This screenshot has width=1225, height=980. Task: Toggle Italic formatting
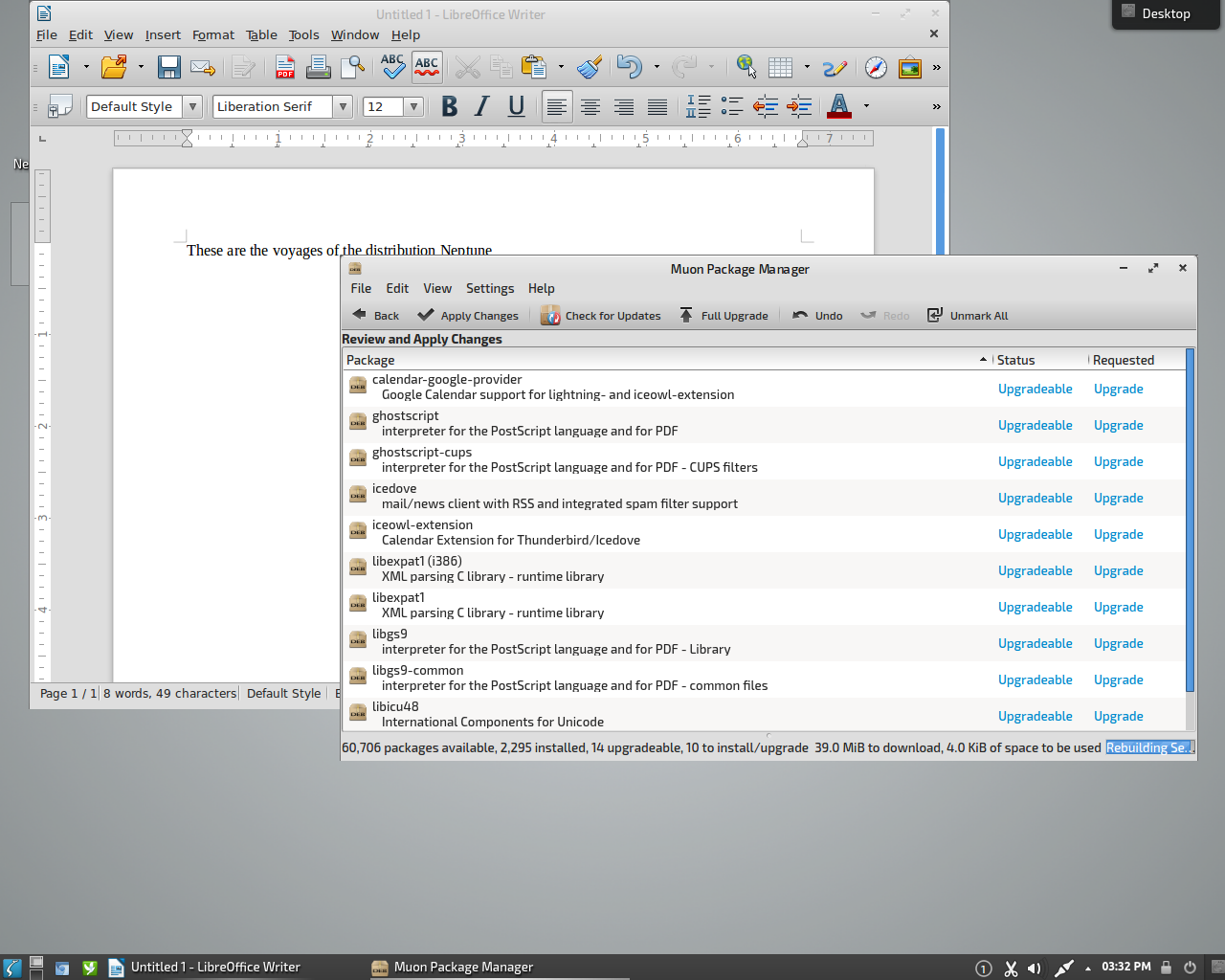click(x=482, y=106)
